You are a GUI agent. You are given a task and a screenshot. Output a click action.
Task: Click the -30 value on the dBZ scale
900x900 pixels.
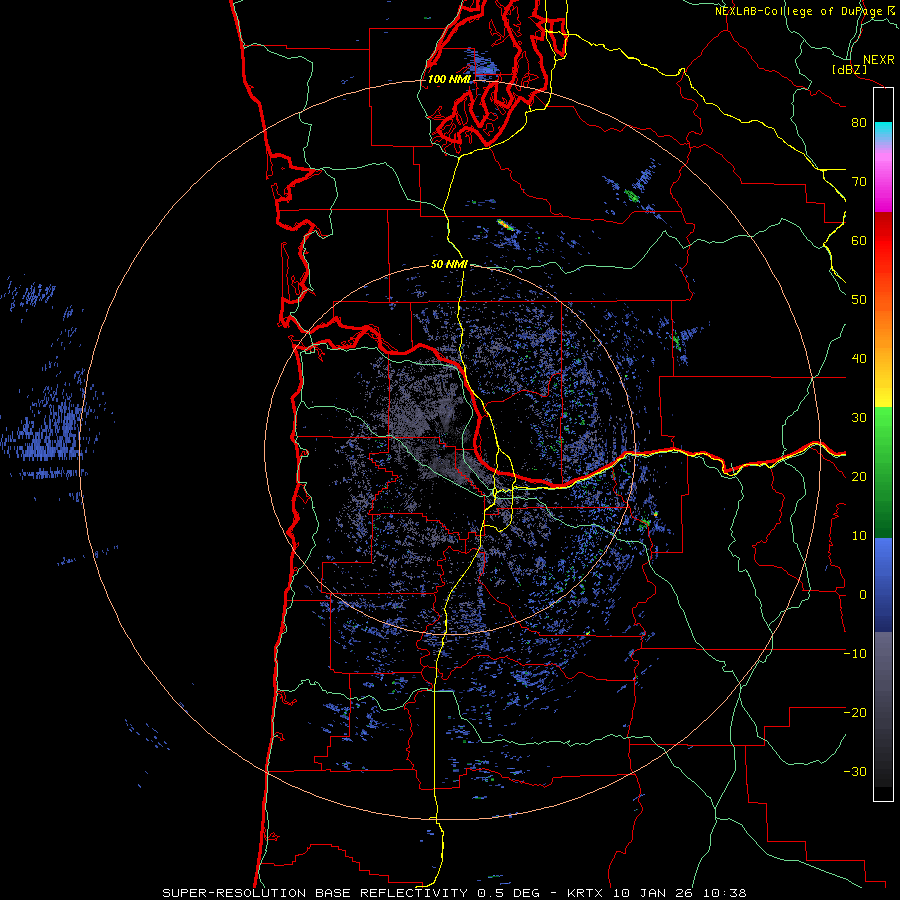point(855,772)
